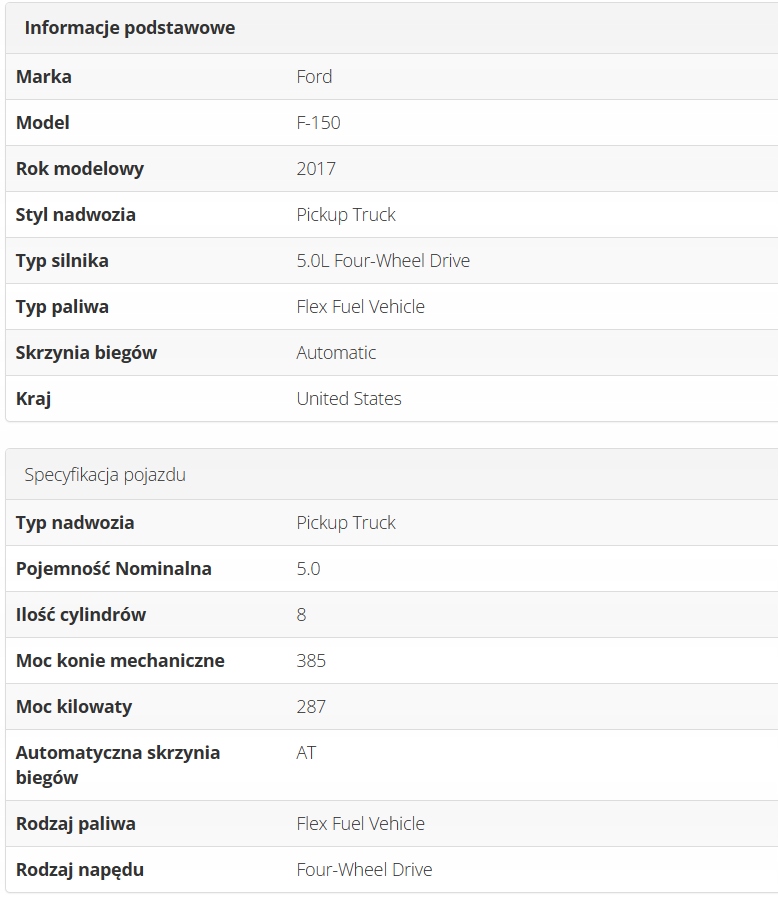Viewport: 778px width, 907px height.
Task: Click "Four-Wheel Drive" in Rodzaj napędu row
Action: [364, 870]
